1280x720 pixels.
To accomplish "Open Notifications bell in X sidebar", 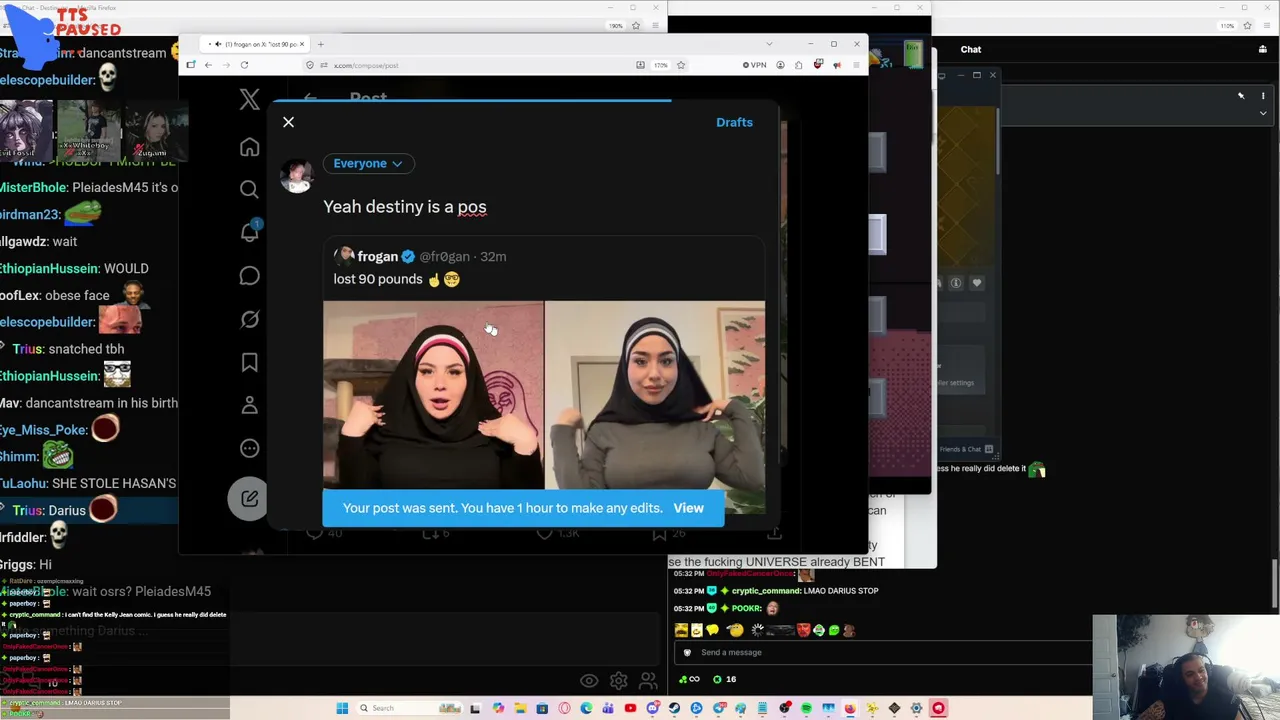I will [x=249, y=232].
